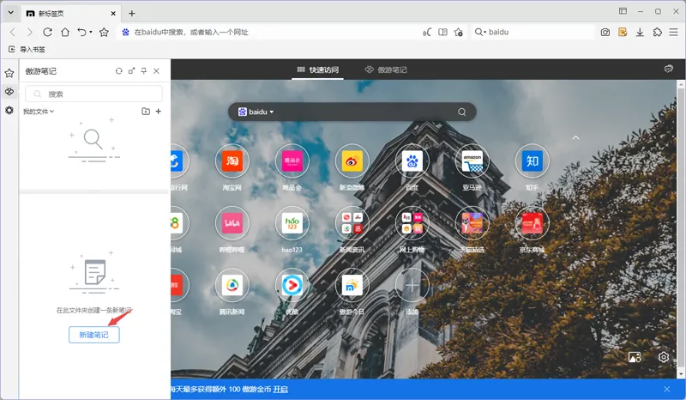Open the baidu search engine dropdown
The width and height of the screenshot is (686, 400).
(x=256, y=112)
